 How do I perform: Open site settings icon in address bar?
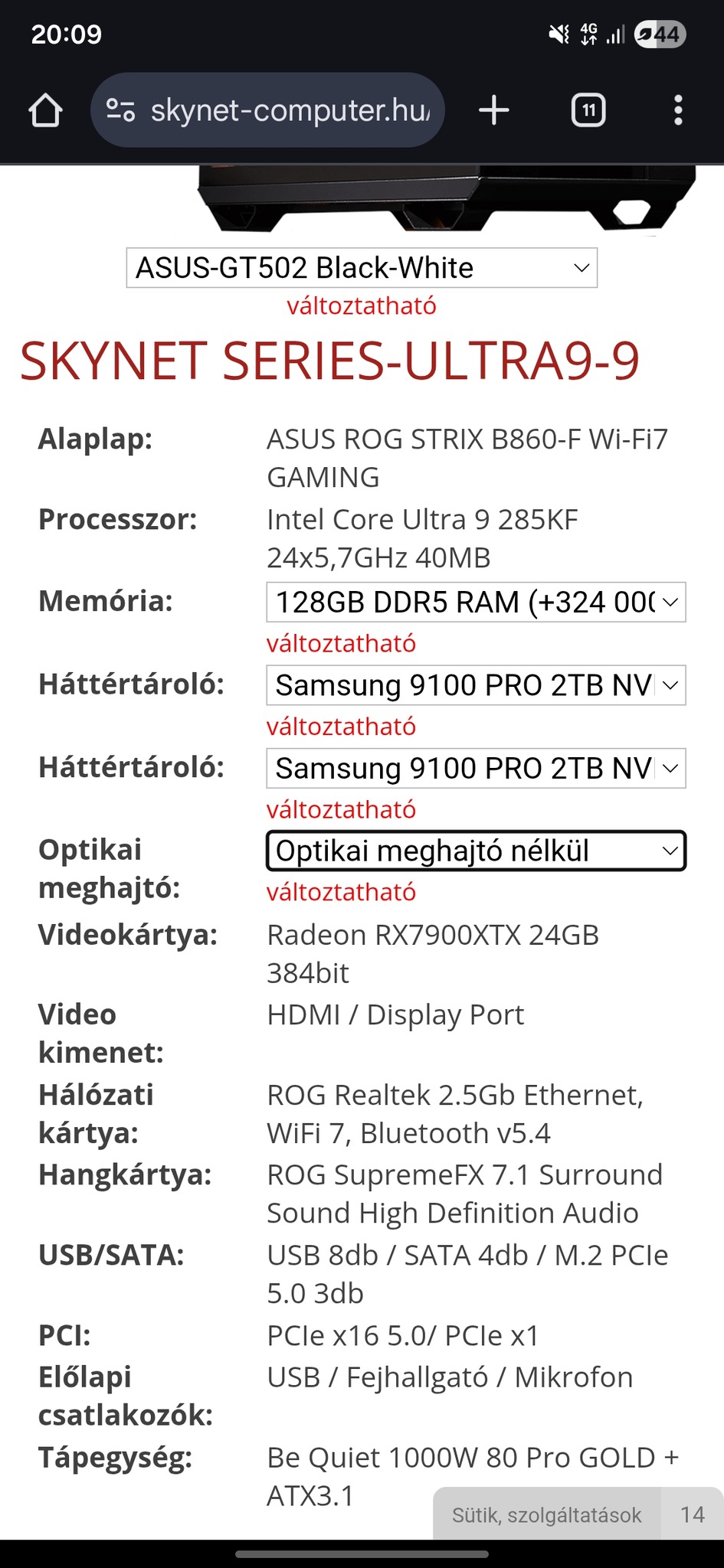(120, 110)
